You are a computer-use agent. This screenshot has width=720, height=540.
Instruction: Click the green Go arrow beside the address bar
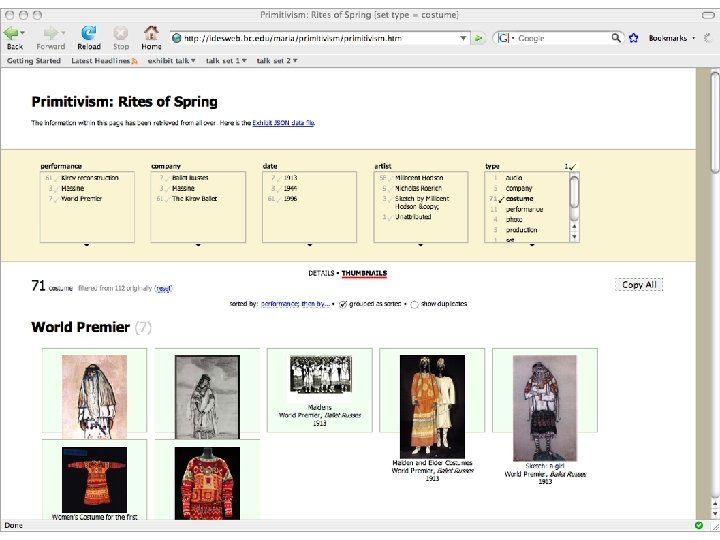coord(478,38)
